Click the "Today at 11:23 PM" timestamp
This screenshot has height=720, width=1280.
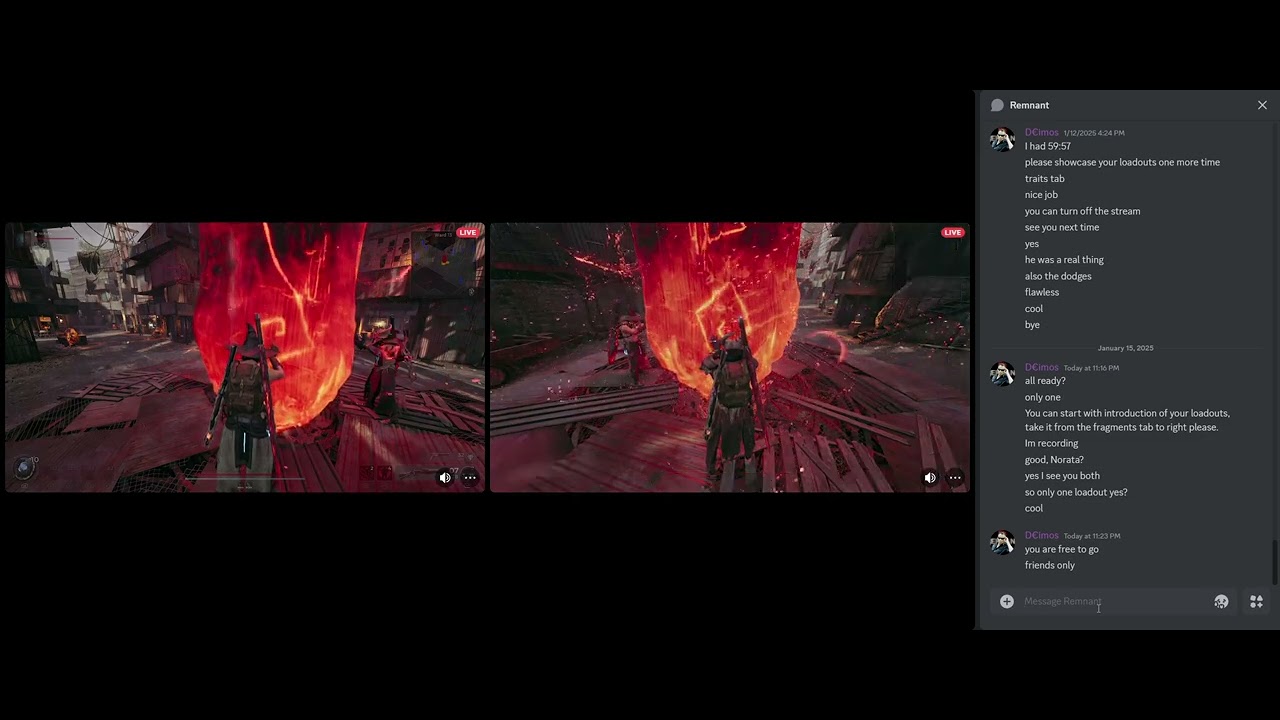tap(1092, 536)
